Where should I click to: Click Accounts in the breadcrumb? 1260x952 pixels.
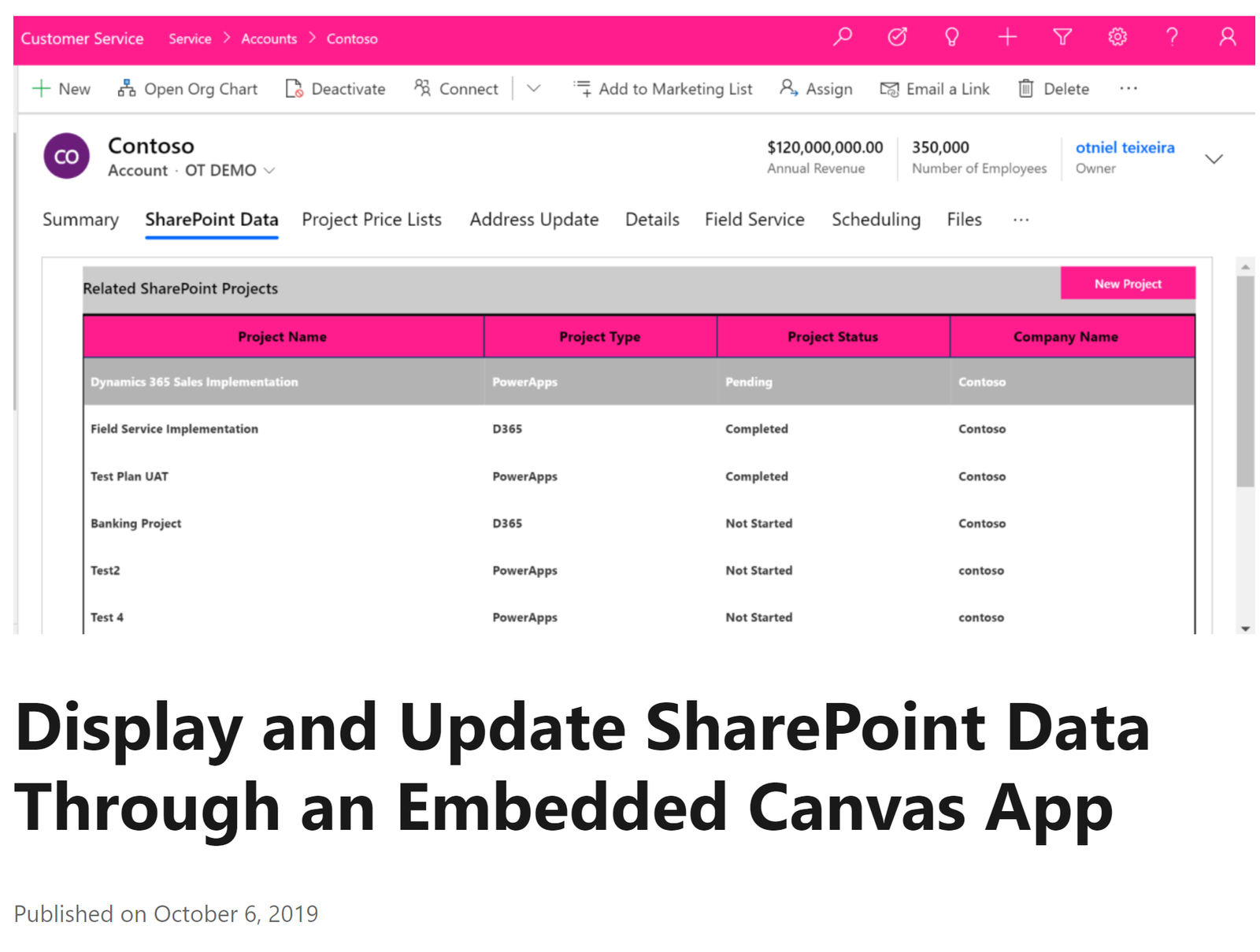tap(269, 39)
